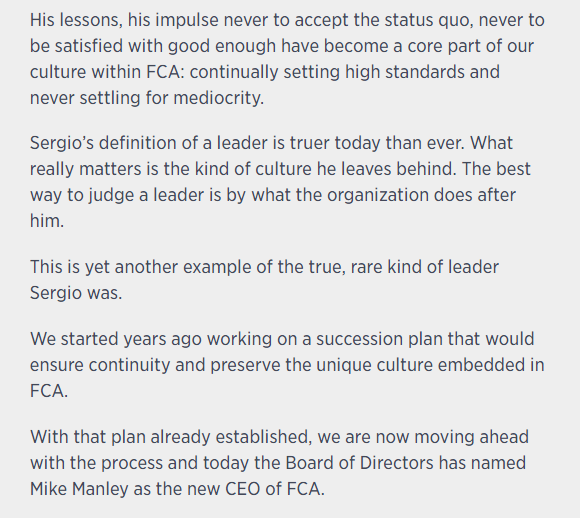The image size is (581, 518).
Task: Click the sentence 'We started years ago working'
Action: pos(287,365)
